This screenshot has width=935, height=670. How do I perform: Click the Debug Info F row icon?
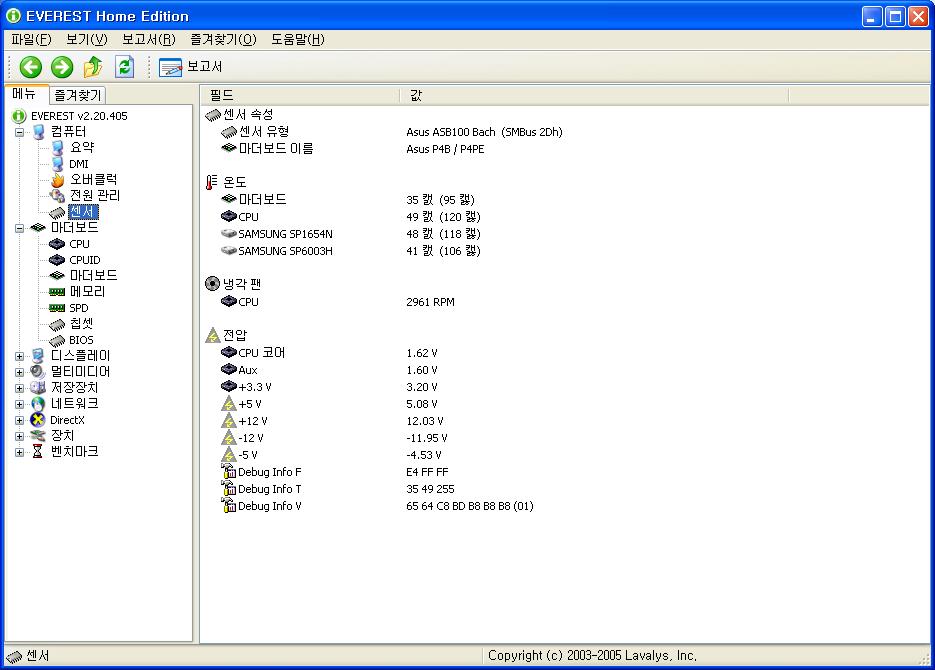pyautogui.click(x=229, y=472)
